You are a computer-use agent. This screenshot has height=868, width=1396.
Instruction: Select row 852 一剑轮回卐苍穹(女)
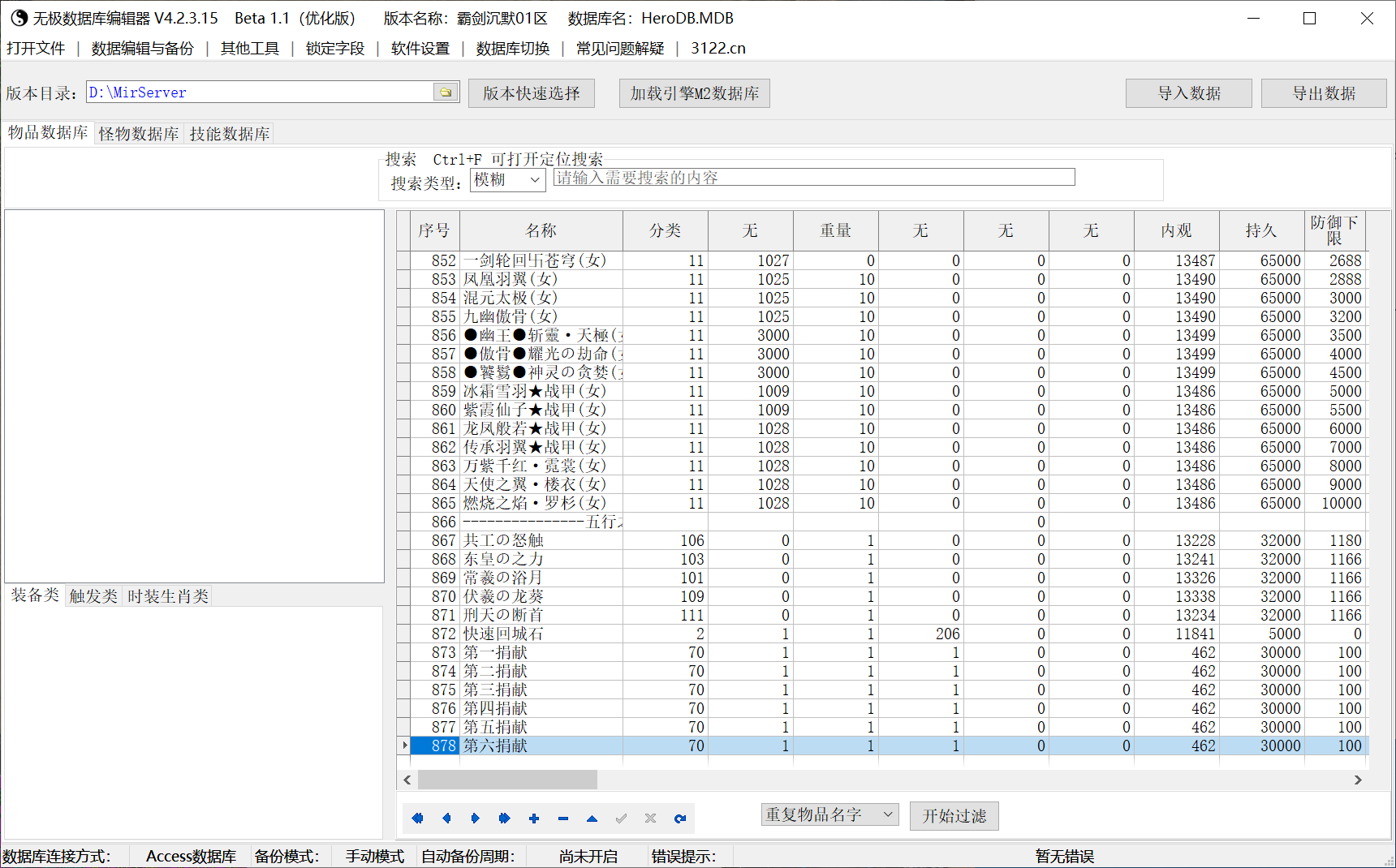[x=882, y=260]
